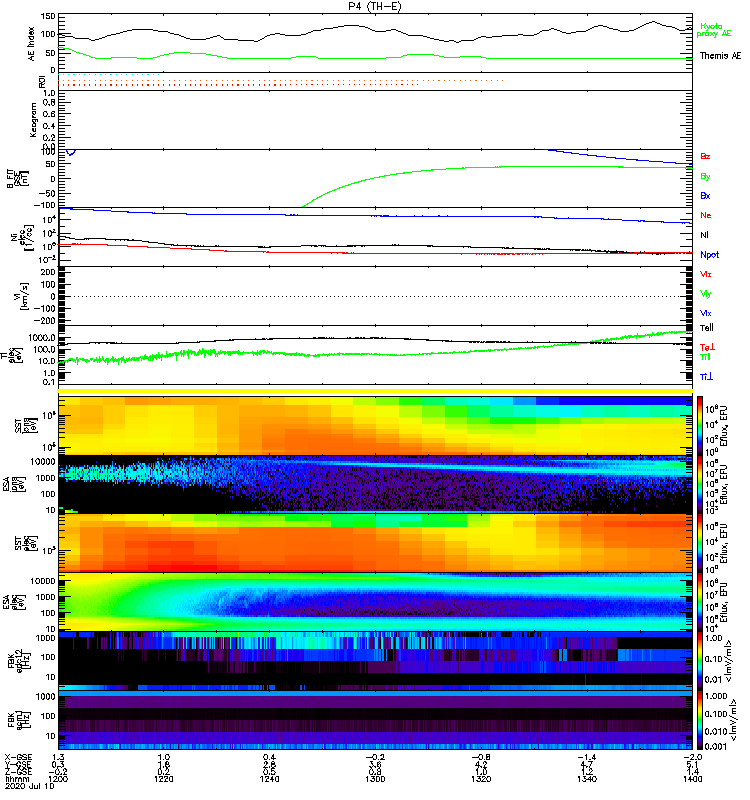Click the 1300 time tick label
Viewport: 750px width, 800px height.
(375, 779)
